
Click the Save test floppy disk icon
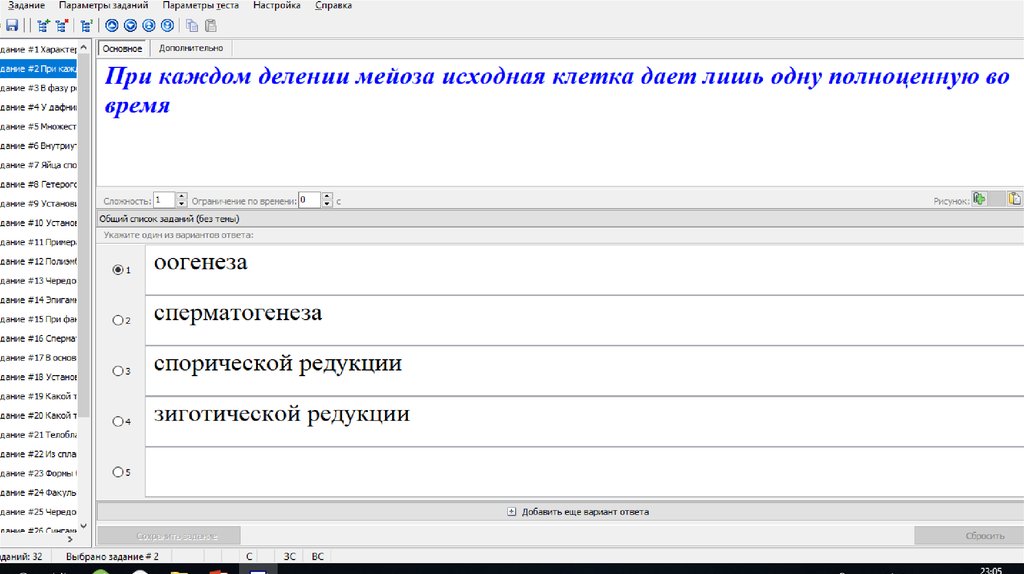pyautogui.click(x=12, y=26)
